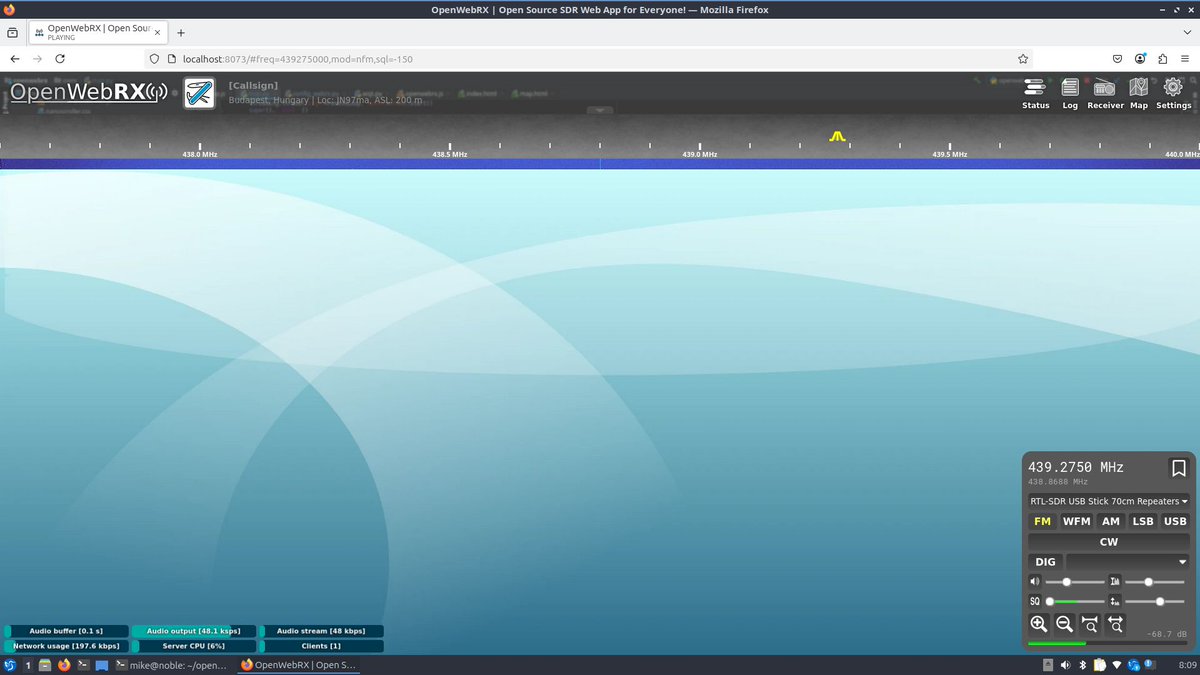Click the waterfall max level slider

coord(1154,581)
